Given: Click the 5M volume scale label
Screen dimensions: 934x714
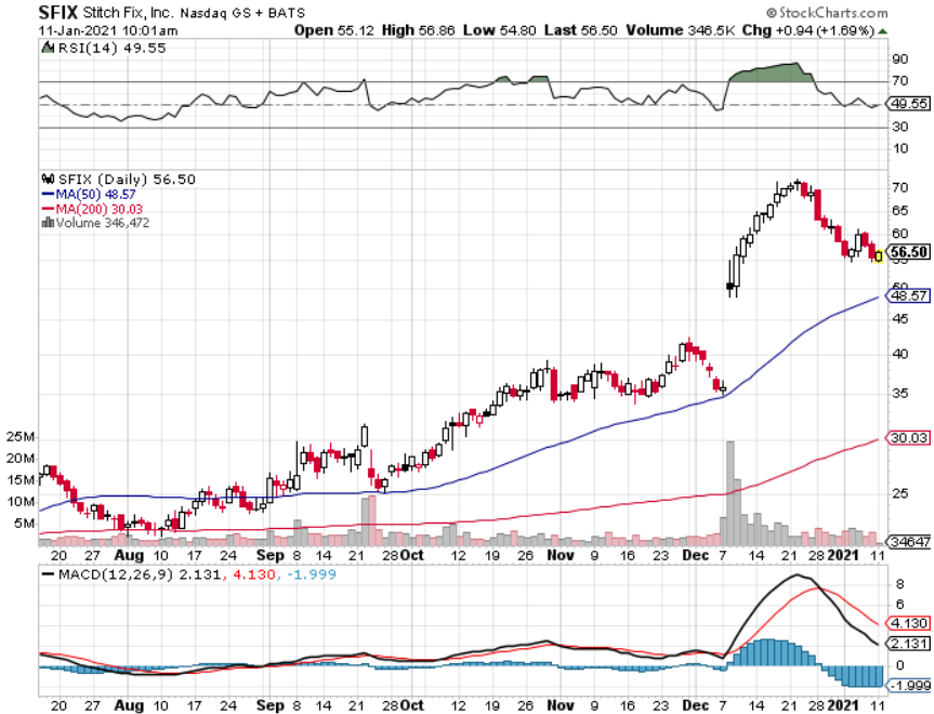Looking at the screenshot, I should [24, 523].
